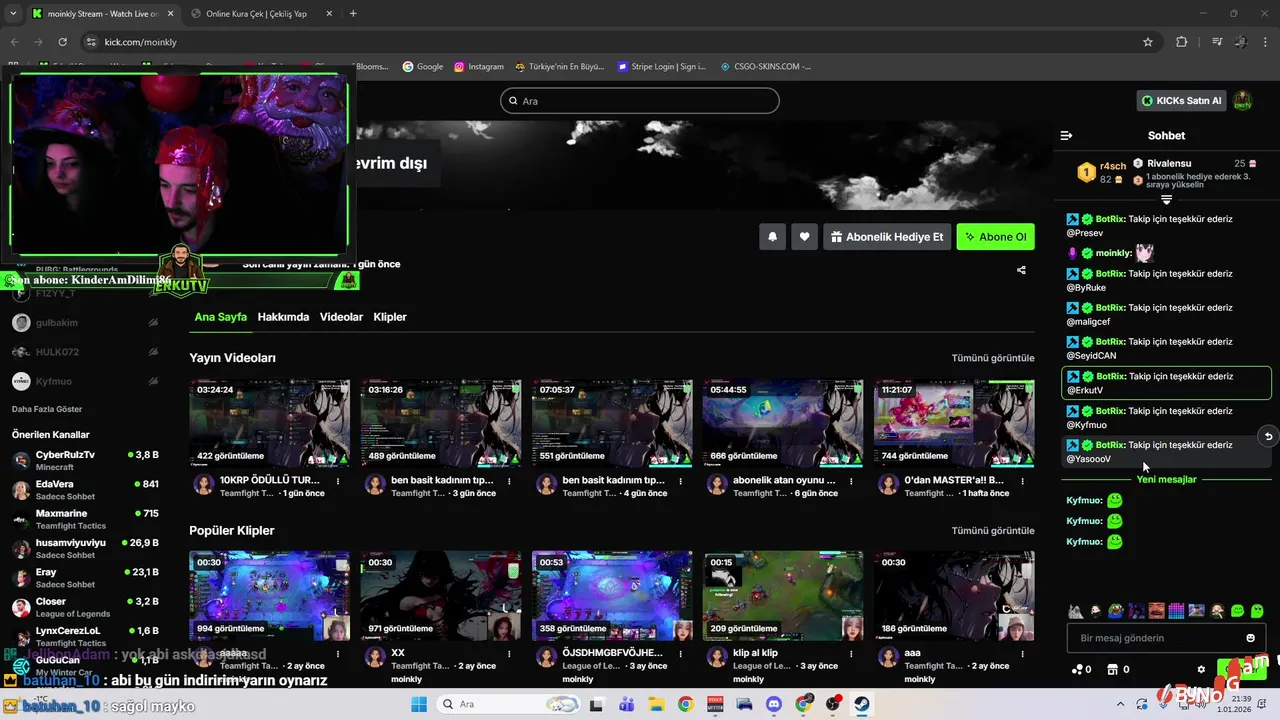
Task: Expand Daha Fazla Göster in sidebar
Action: pyautogui.click(x=47, y=409)
